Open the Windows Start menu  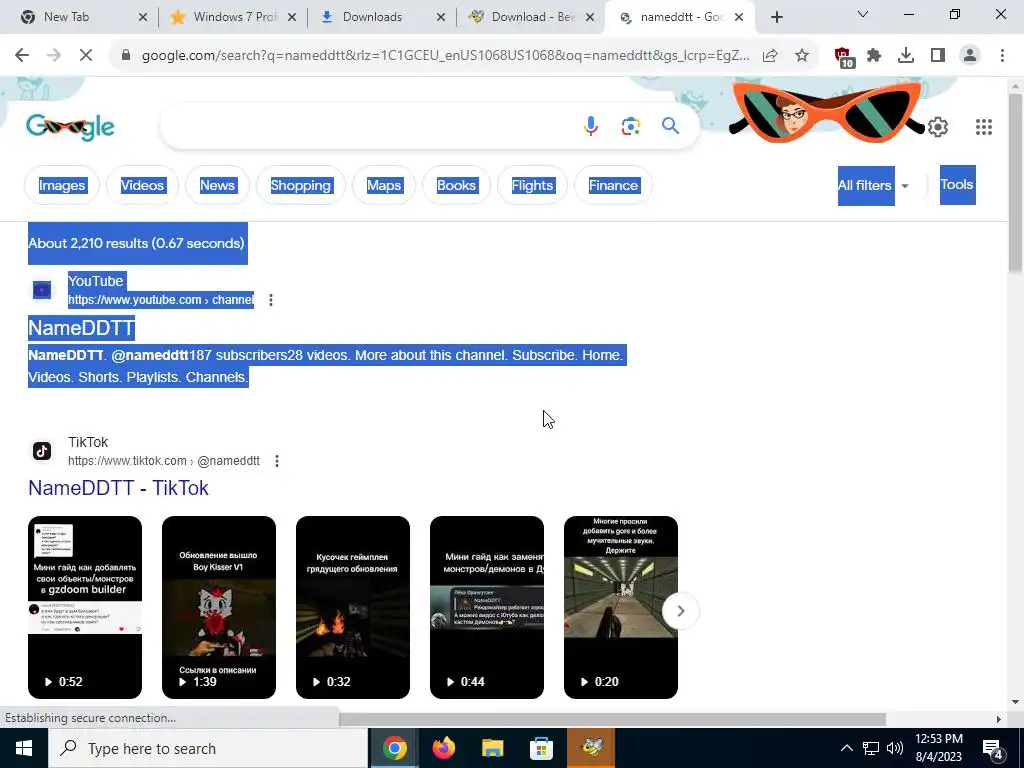tap(24, 748)
